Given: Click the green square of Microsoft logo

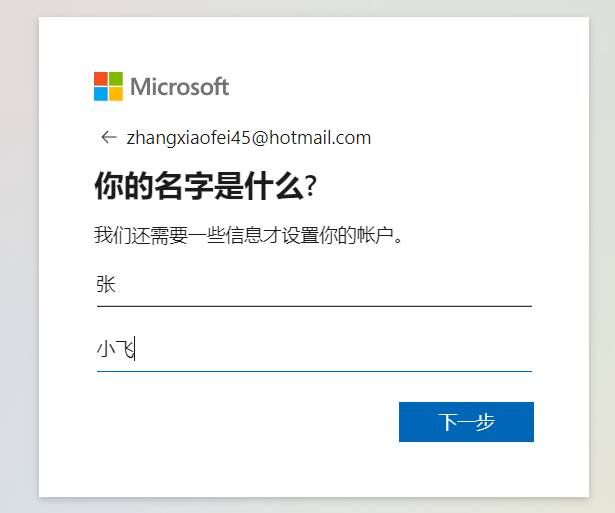Looking at the screenshot, I should (x=116, y=78).
